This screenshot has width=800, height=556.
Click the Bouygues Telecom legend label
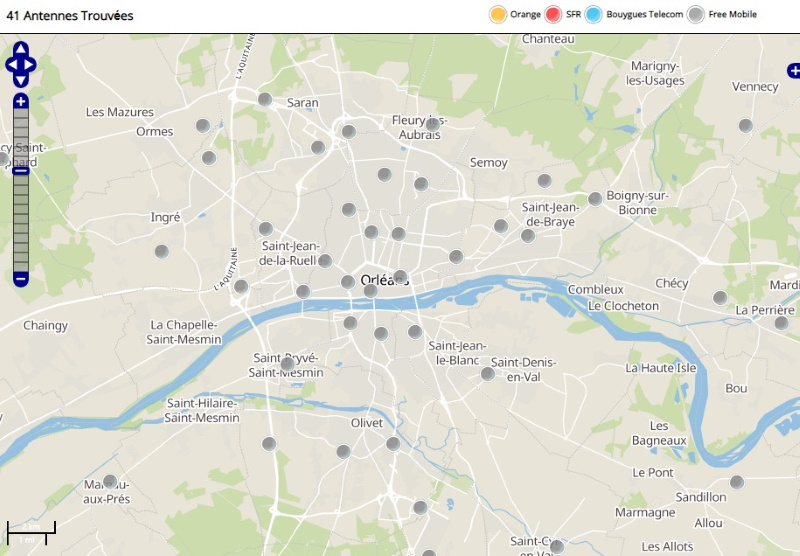[644, 14]
